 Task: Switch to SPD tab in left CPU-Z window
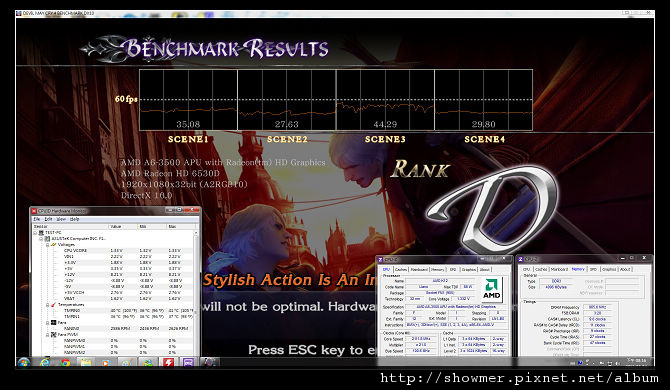[x=453, y=270]
